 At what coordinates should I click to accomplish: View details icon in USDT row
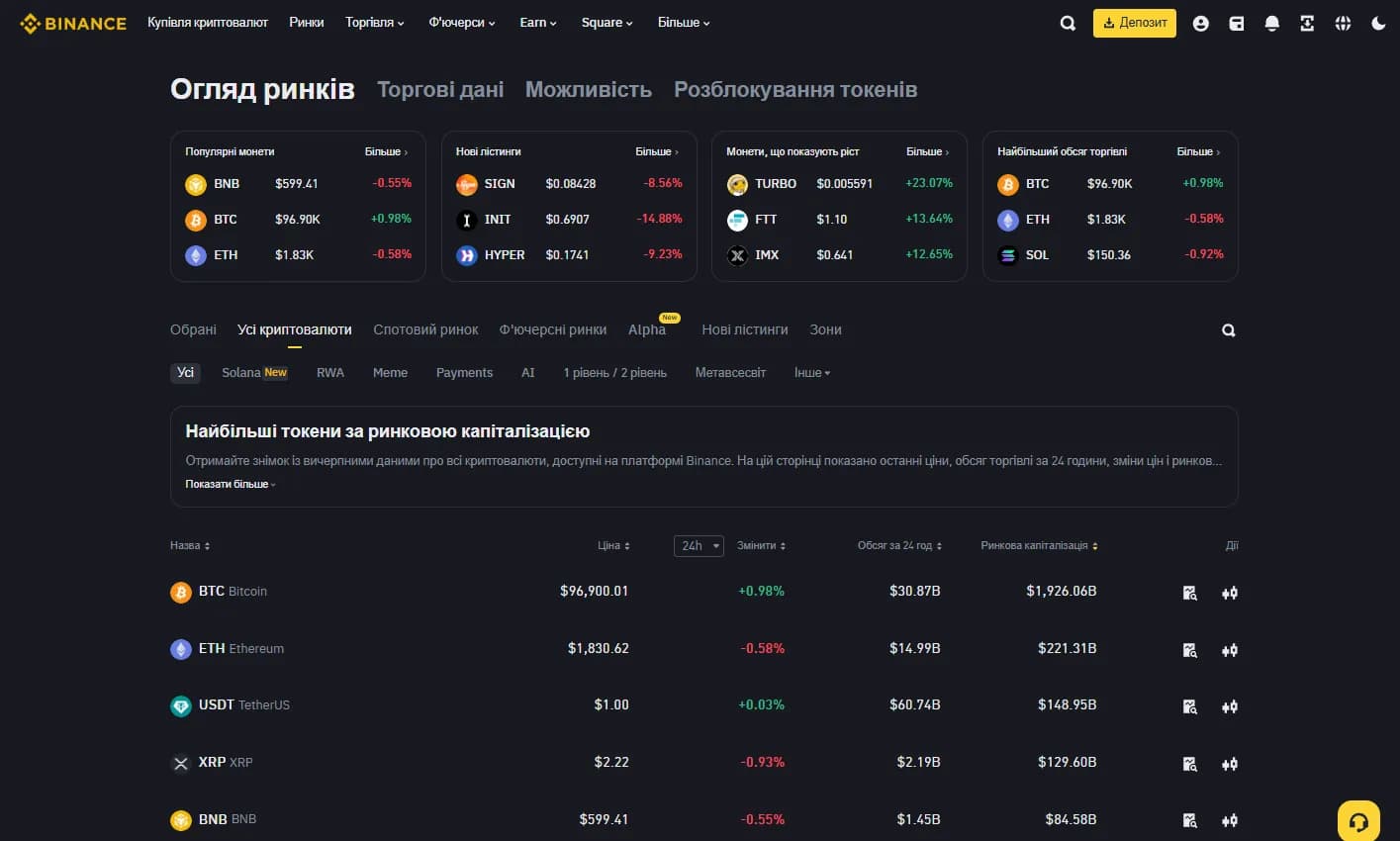point(1190,706)
